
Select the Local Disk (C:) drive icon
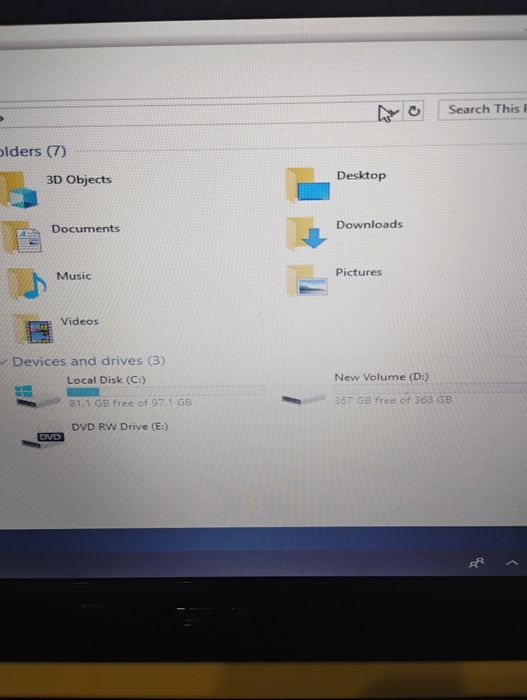coord(37,396)
